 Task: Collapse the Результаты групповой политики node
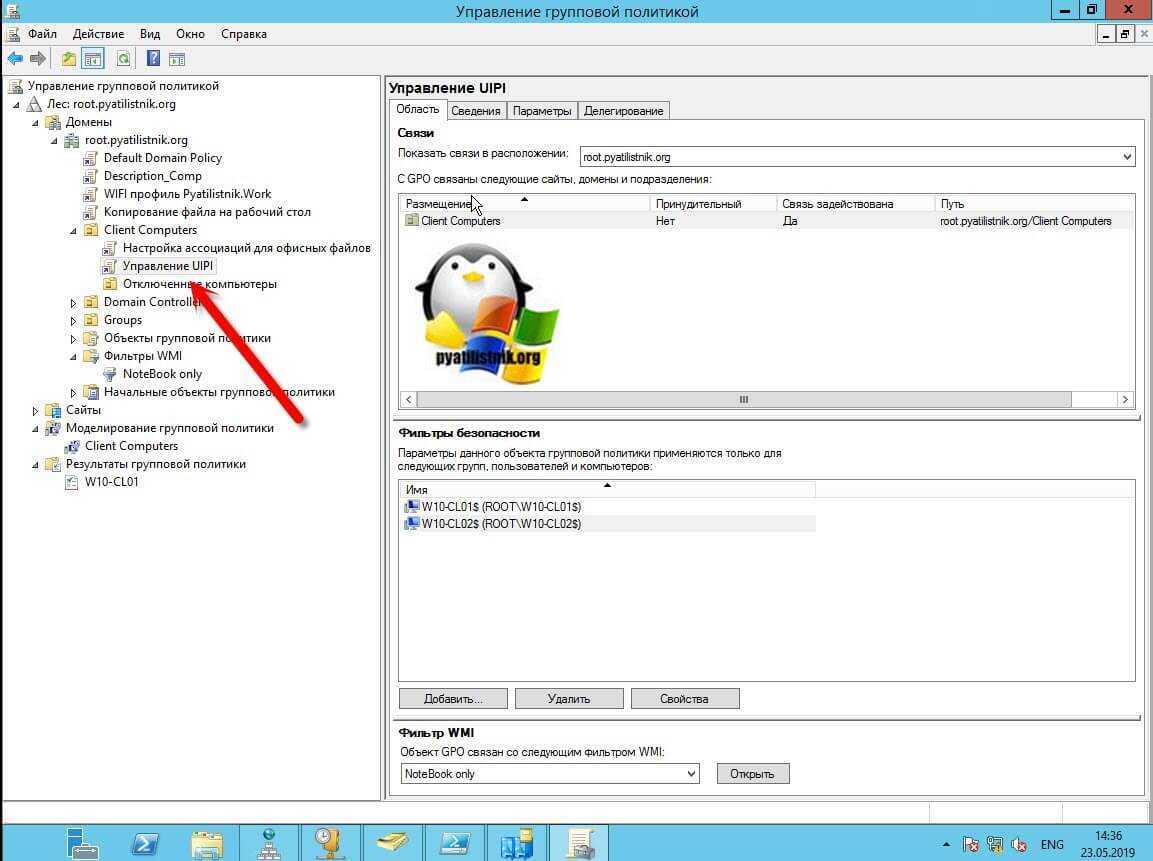click(x=35, y=465)
